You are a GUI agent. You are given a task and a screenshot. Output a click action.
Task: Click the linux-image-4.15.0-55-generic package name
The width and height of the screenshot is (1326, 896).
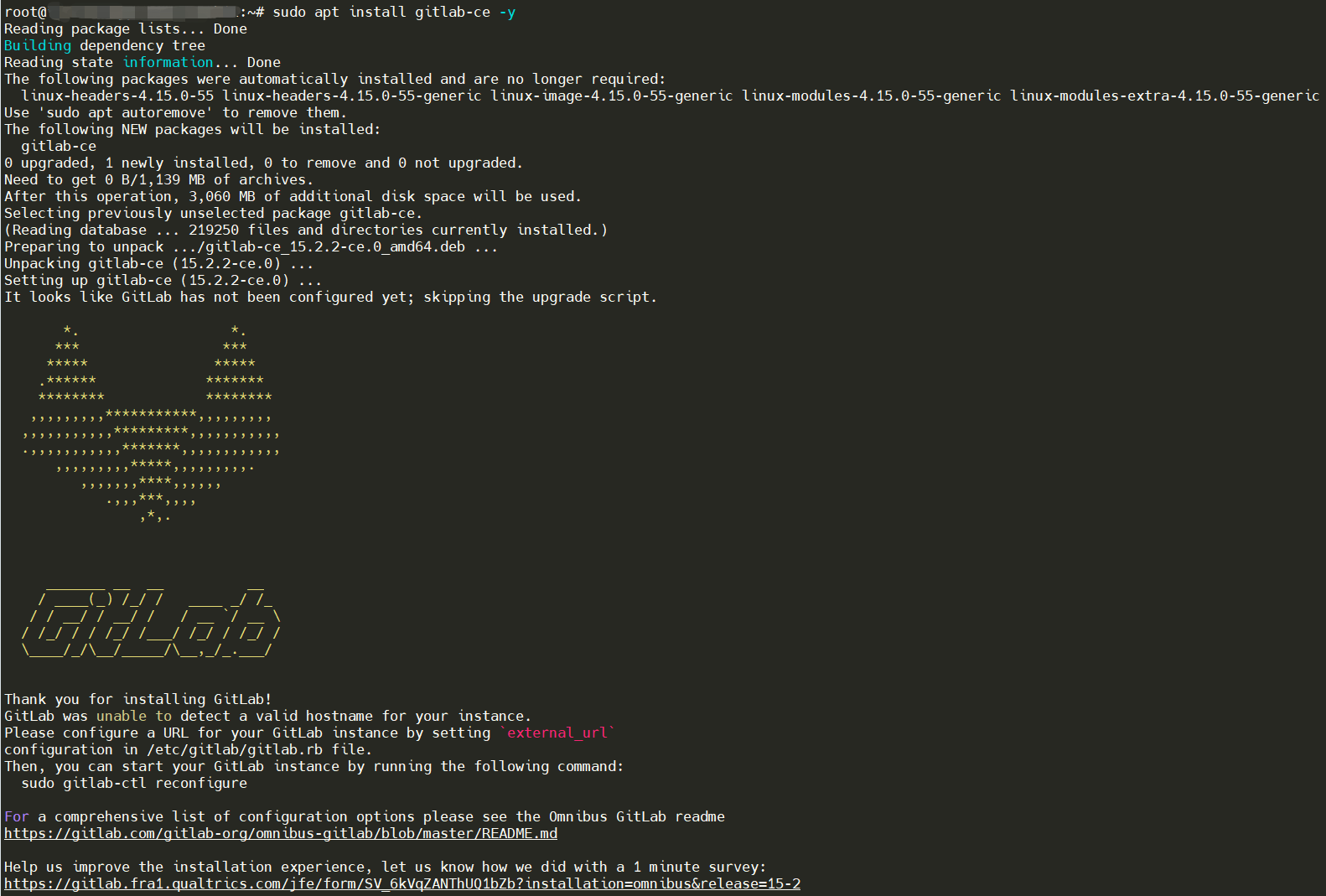[x=612, y=96]
